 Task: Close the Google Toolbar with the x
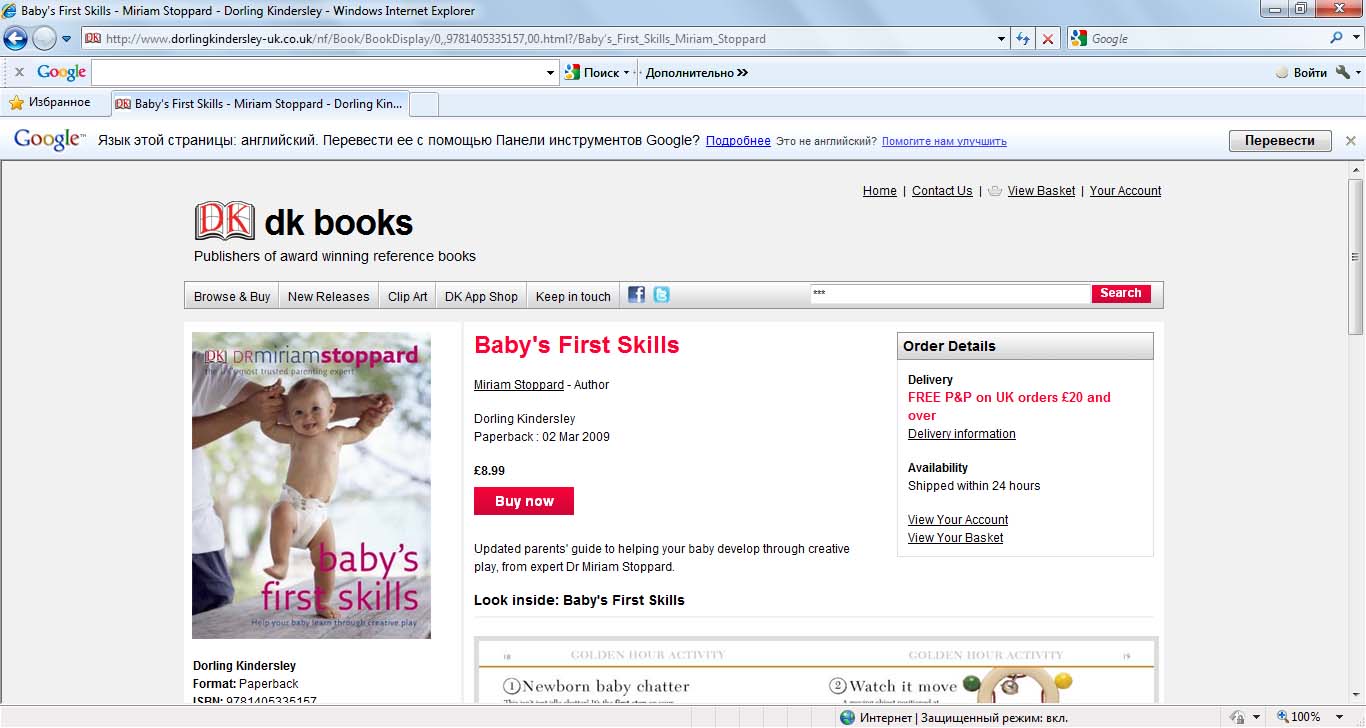point(19,72)
